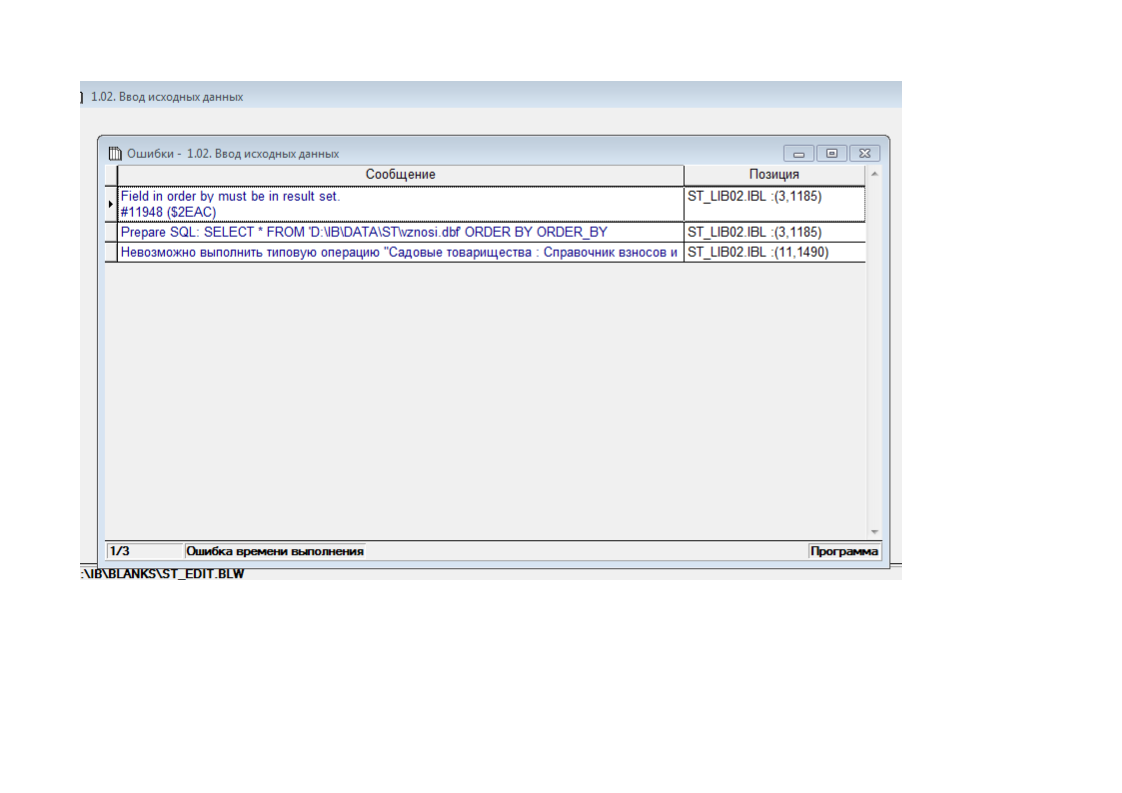Click position cell in the Prepare SQL row
The height and width of the screenshot is (793, 1122).
pos(774,232)
